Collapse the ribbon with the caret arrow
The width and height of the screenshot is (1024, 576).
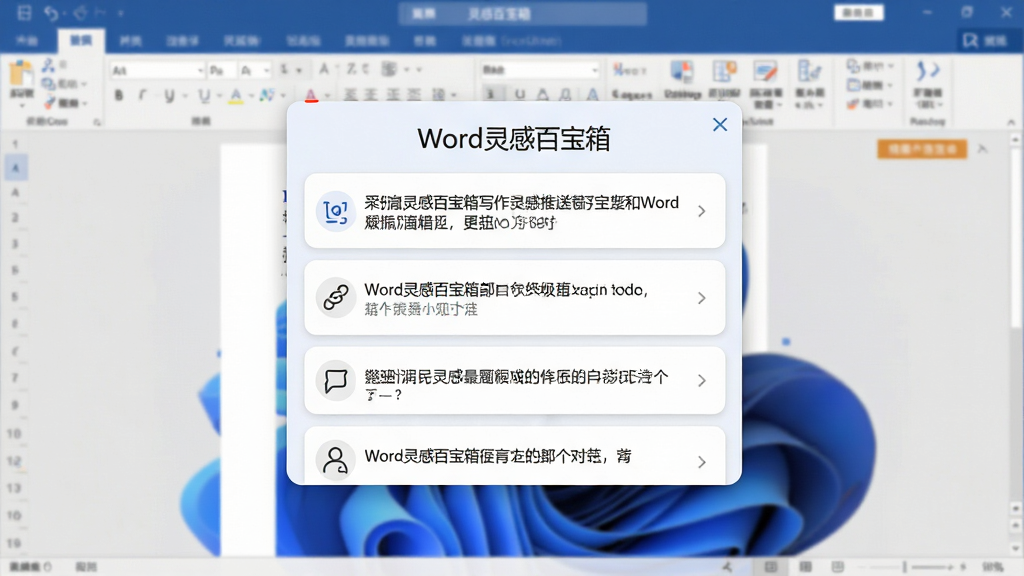click(1011, 122)
